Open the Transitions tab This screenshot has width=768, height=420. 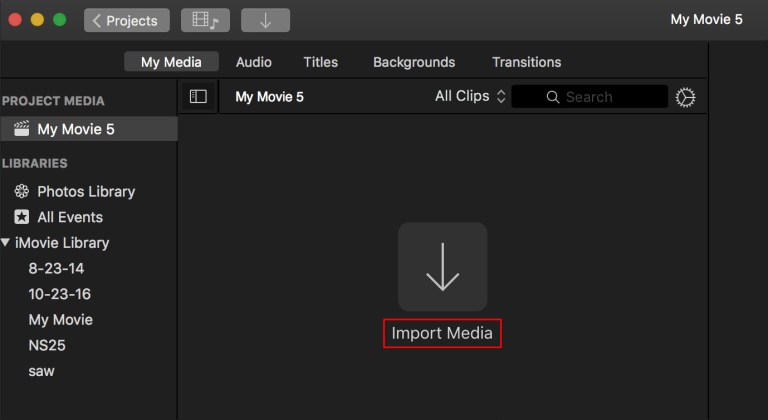click(x=527, y=62)
